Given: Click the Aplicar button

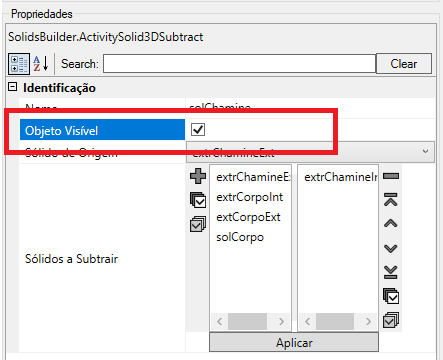Looking at the screenshot, I should [x=294, y=342].
